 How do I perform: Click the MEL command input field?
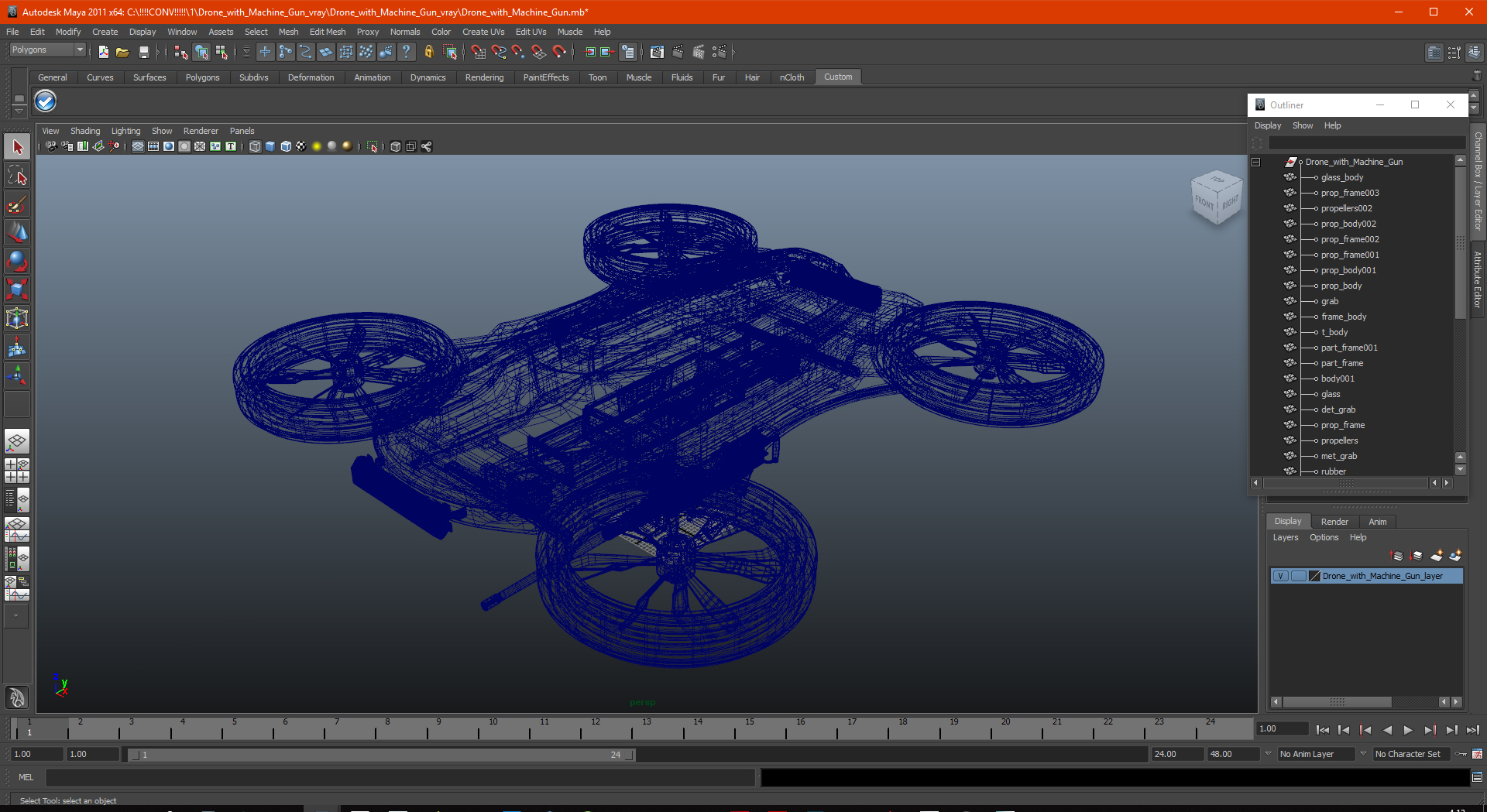(x=400, y=777)
